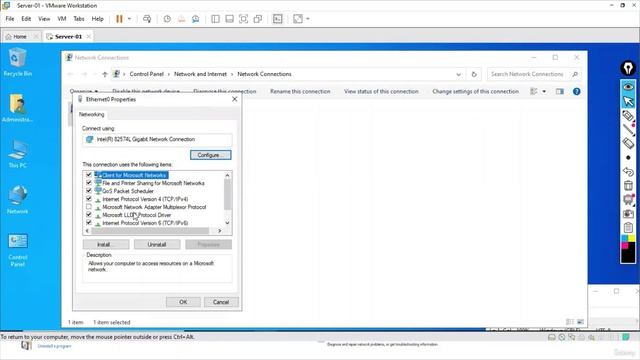Select the Network desktop icon
This screenshot has width=640, height=360.
pyautogui.click(x=18, y=200)
